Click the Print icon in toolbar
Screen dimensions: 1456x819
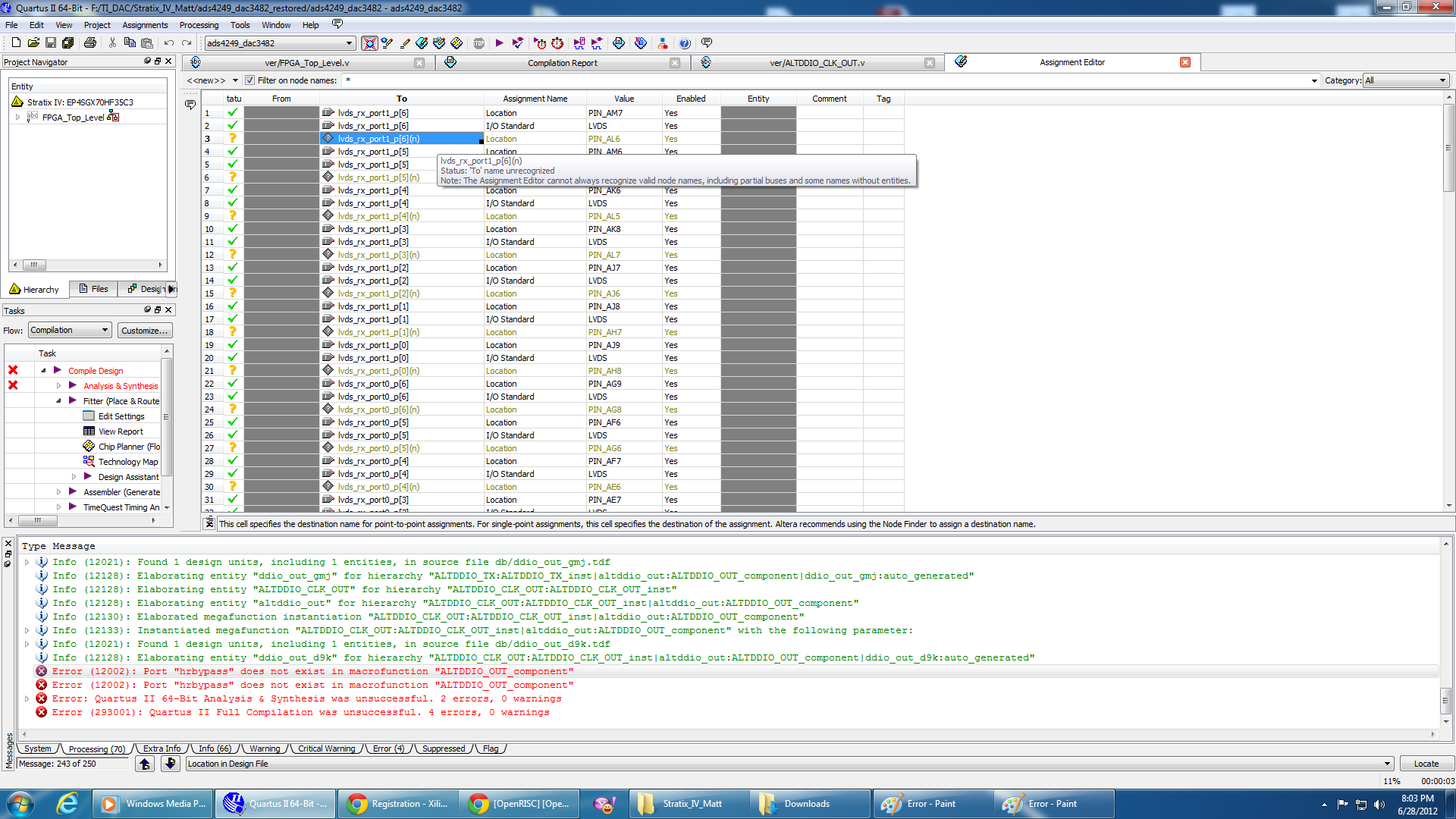point(90,43)
